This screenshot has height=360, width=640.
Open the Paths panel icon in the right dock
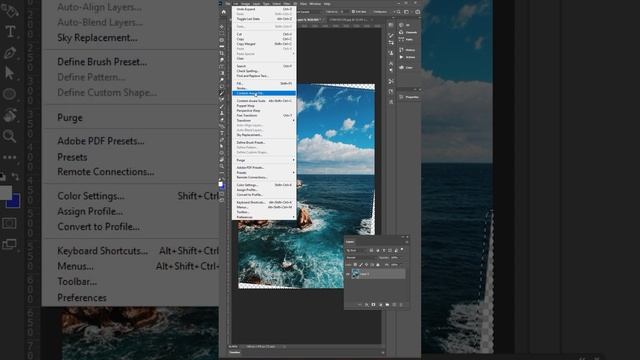point(401,39)
